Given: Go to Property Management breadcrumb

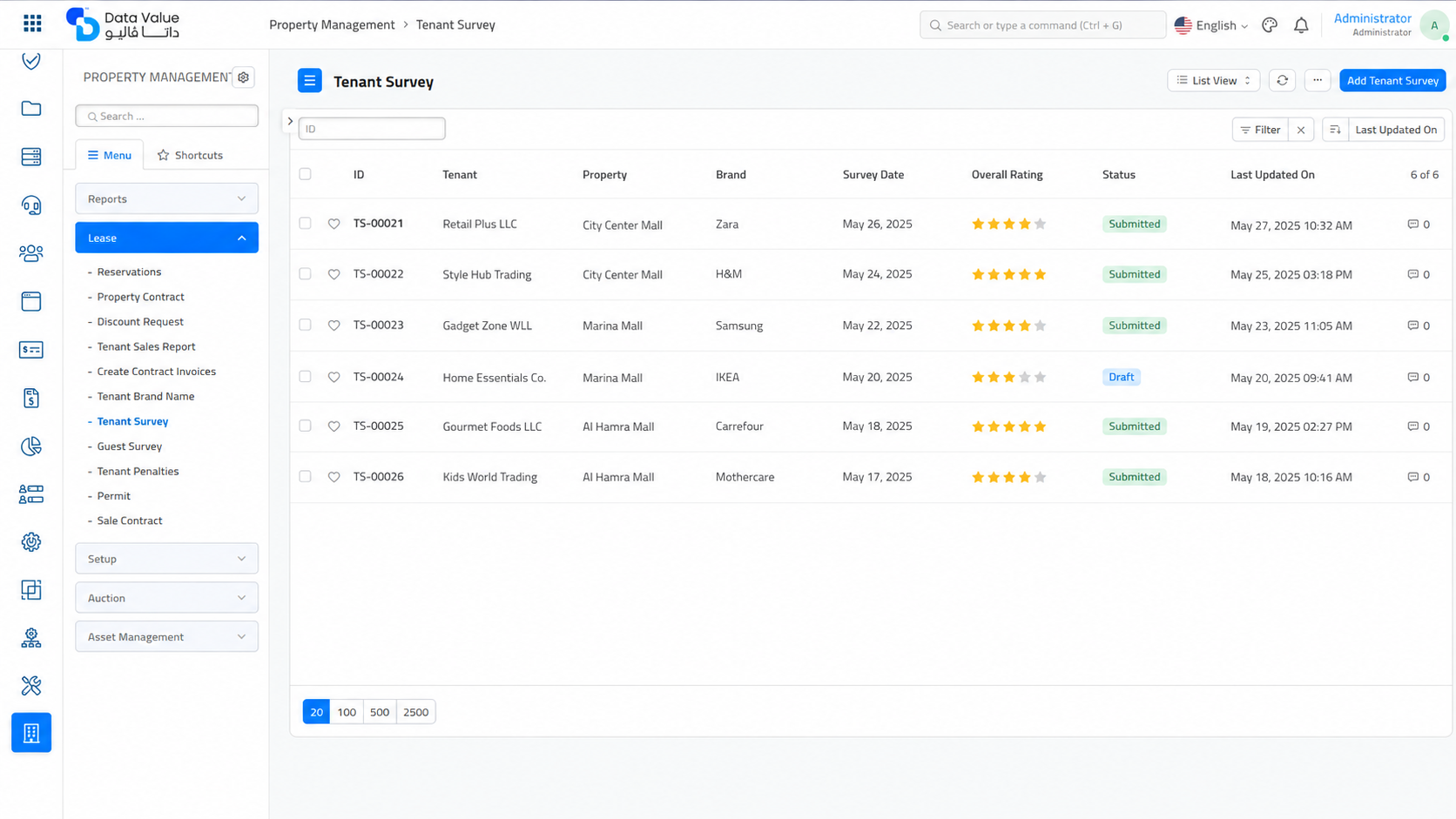Looking at the screenshot, I should click(x=332, y=25).
